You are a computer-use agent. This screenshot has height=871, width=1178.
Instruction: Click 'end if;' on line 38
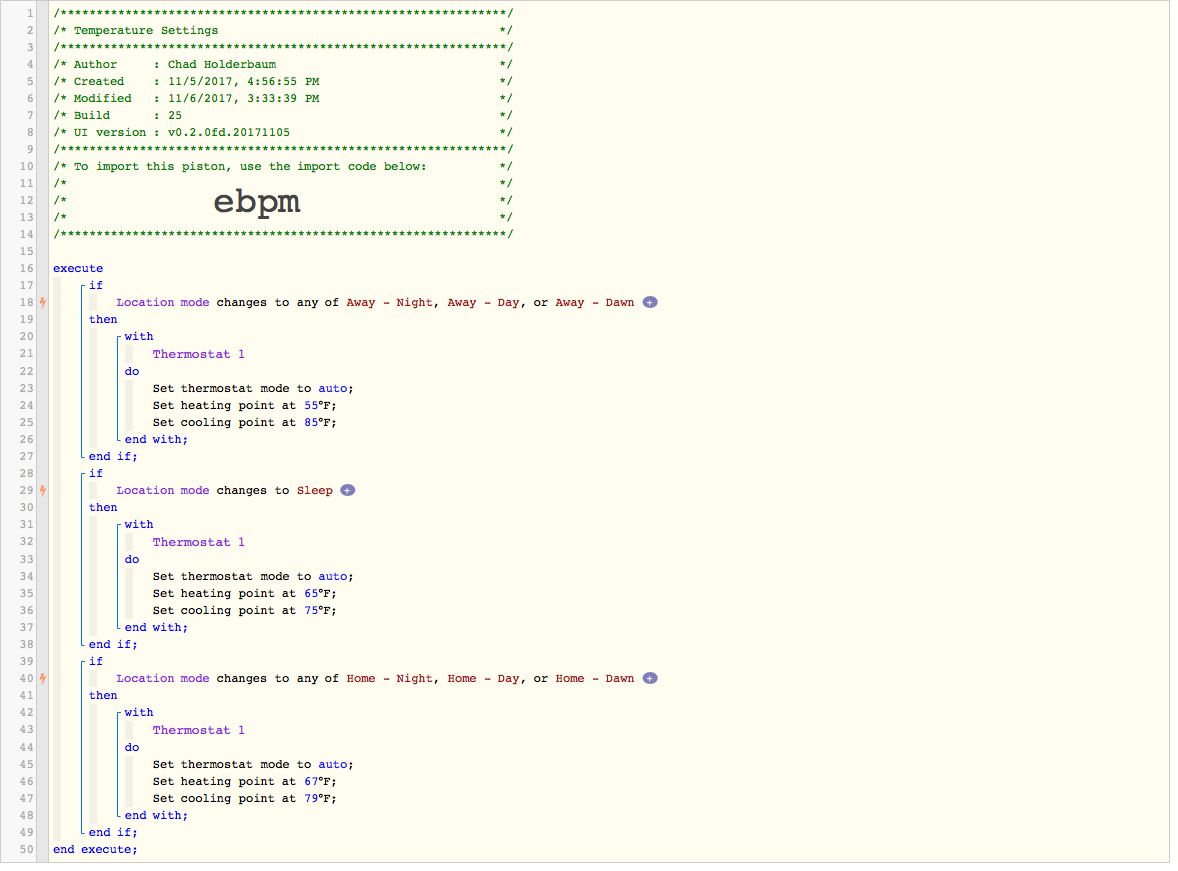tap(113, 644)
